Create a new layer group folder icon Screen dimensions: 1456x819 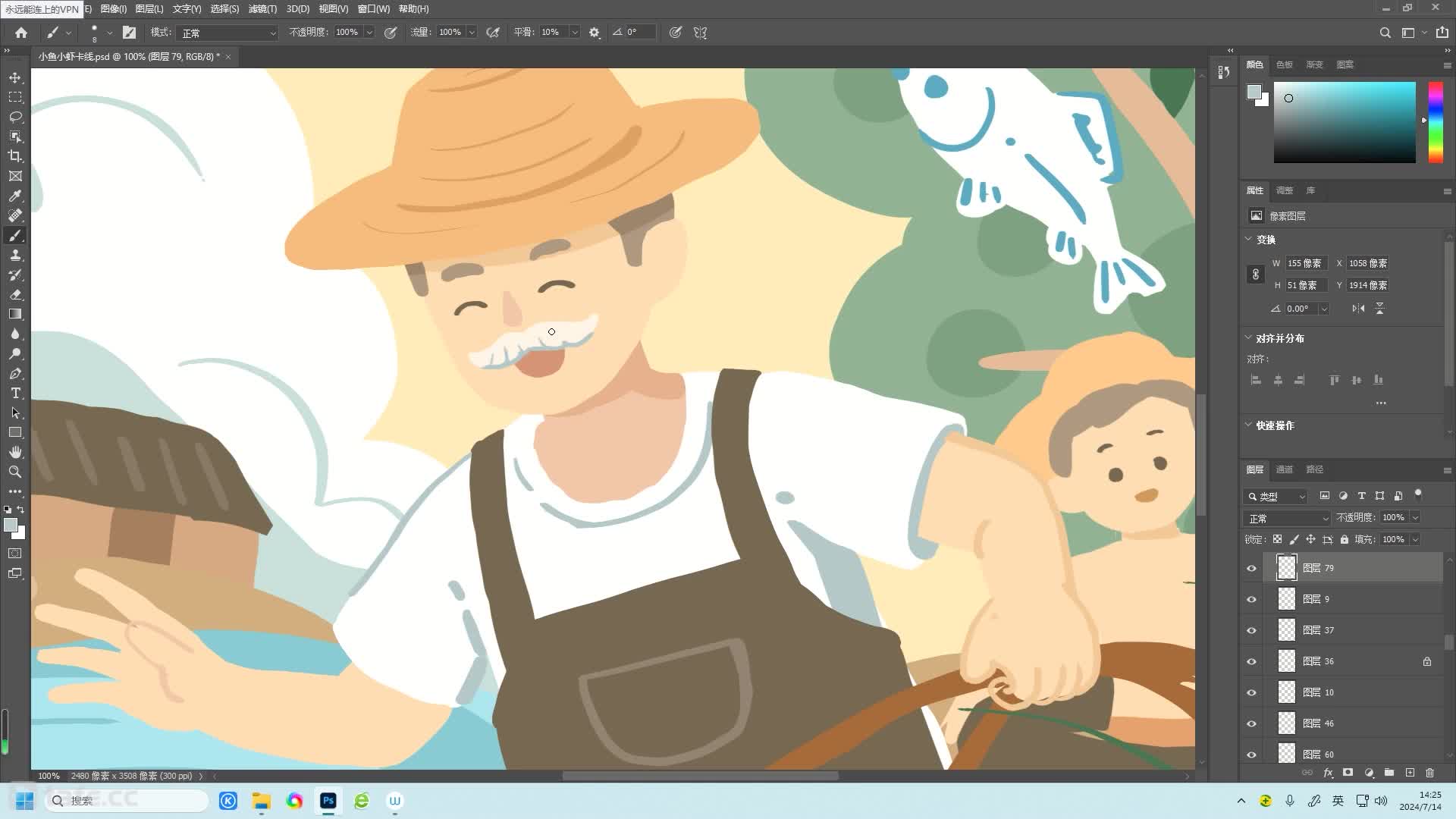coord(1389,773)
